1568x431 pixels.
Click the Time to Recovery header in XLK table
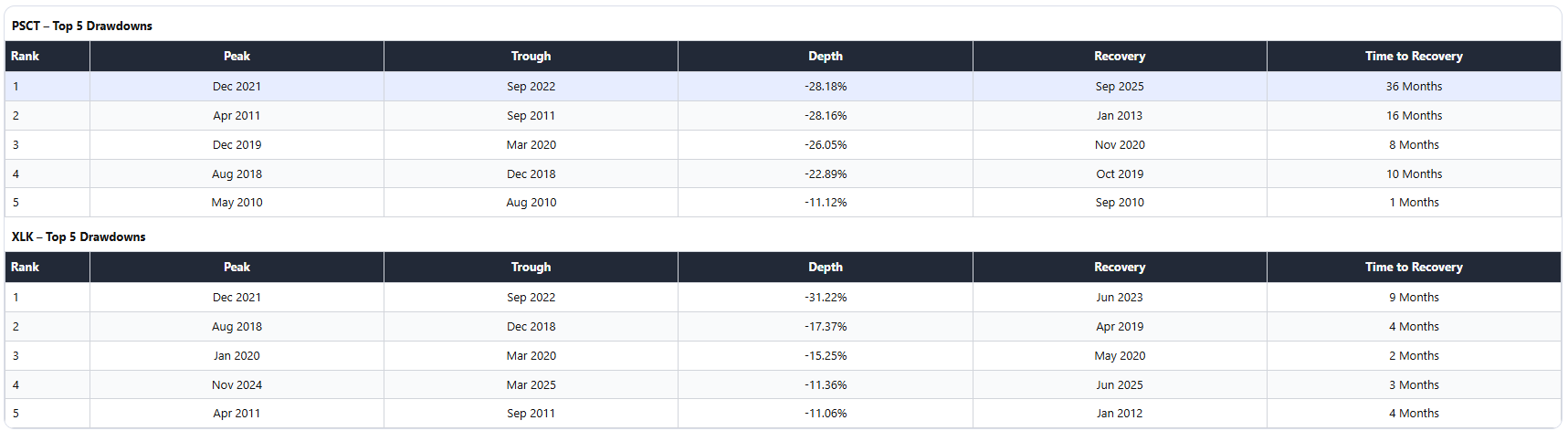click(1413, 268)
